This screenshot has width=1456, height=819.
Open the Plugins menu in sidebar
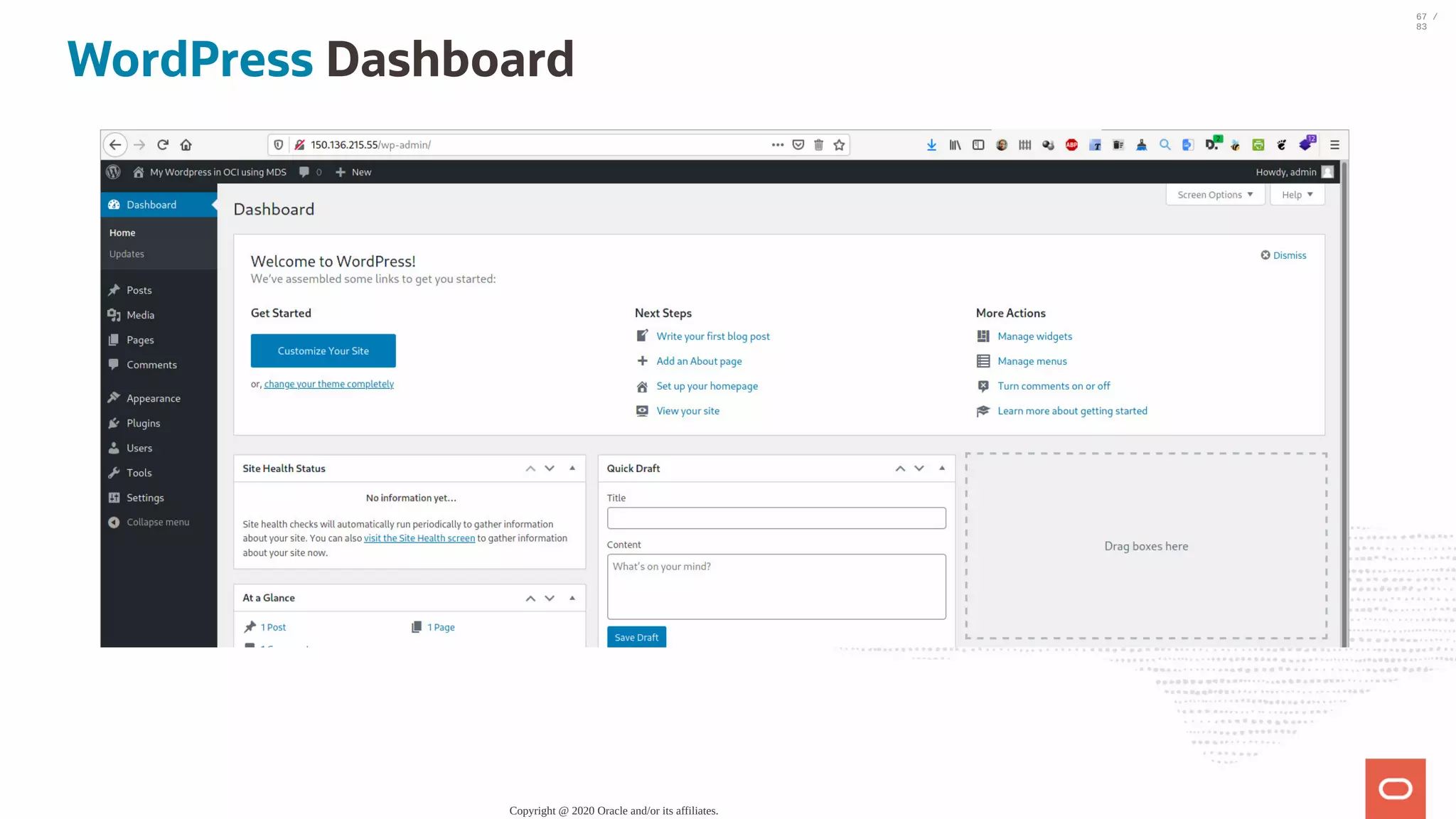[x=143, y=423]
